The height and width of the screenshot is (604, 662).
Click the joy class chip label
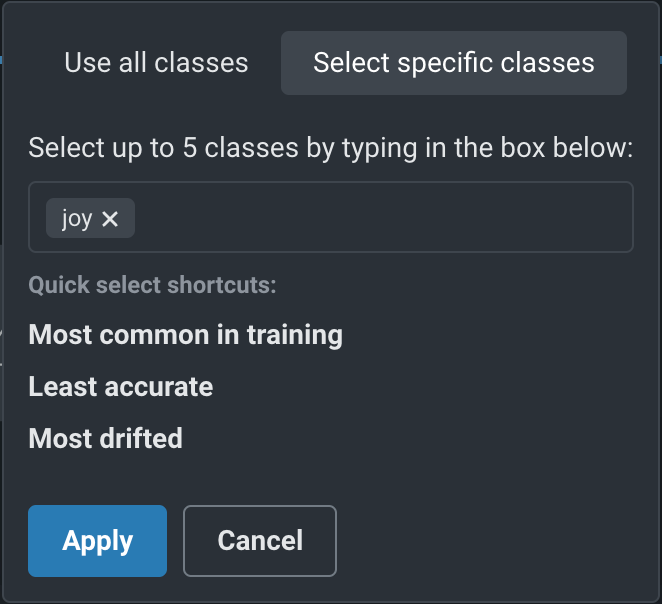point(76,219)
